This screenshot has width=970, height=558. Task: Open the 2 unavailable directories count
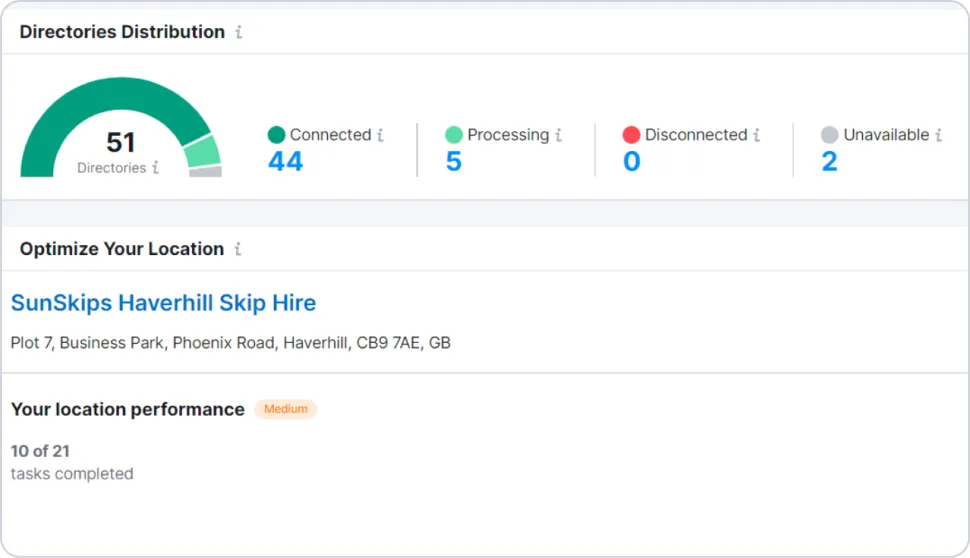pyautogui.click(x=830, y=161)
